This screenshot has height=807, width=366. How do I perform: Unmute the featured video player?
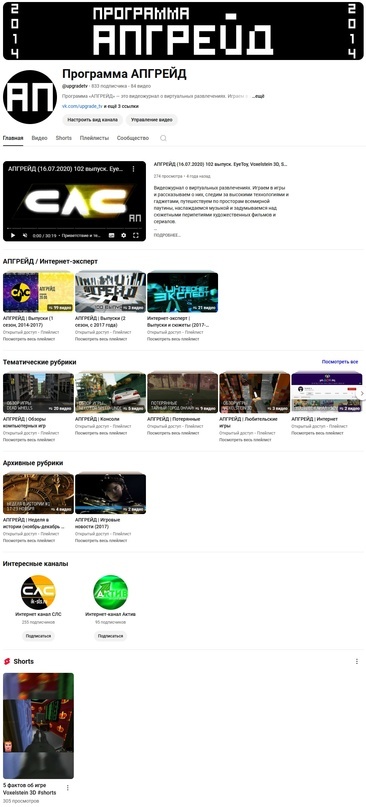[25, 235]
